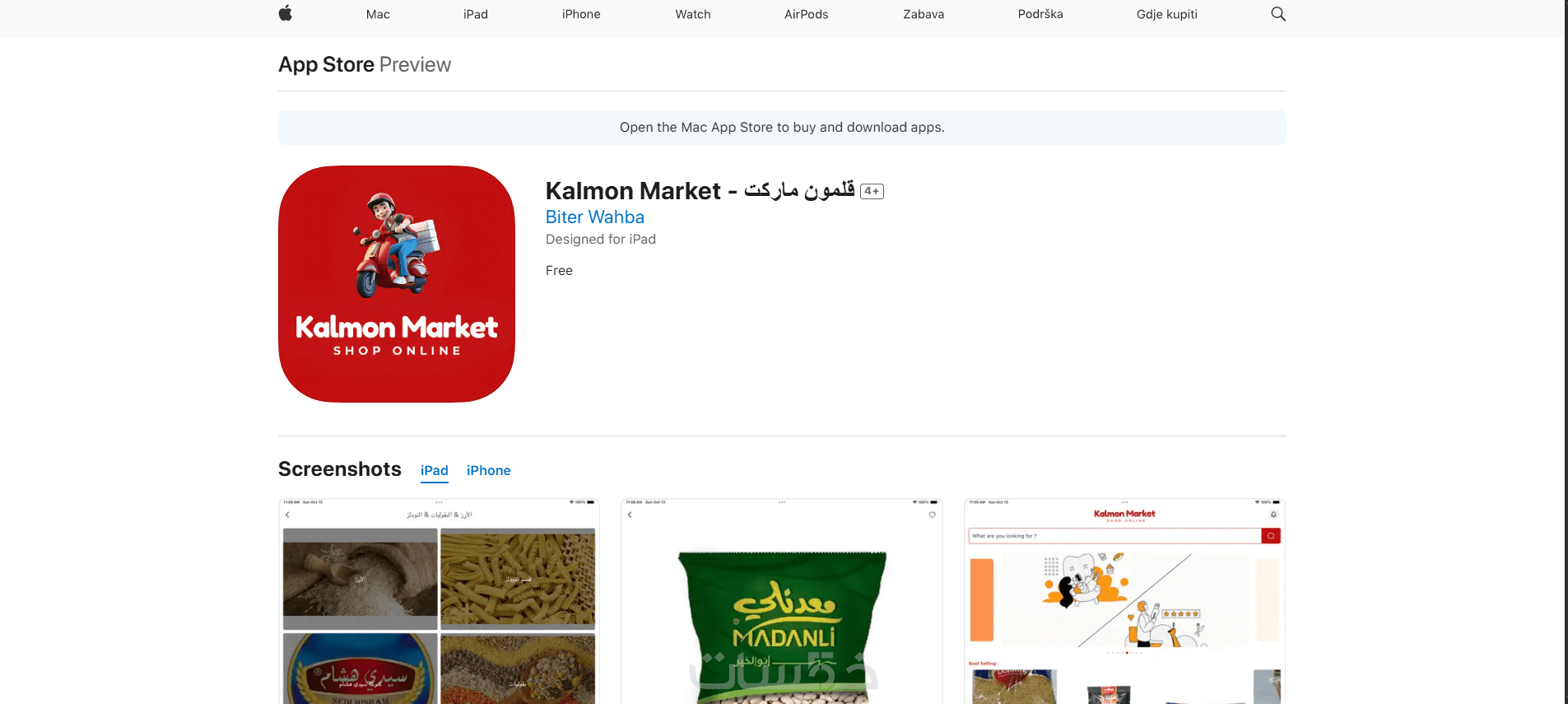Screen dimensions: 1568x704
Task: Open the Watch navigation item
Action: point(693,14)
